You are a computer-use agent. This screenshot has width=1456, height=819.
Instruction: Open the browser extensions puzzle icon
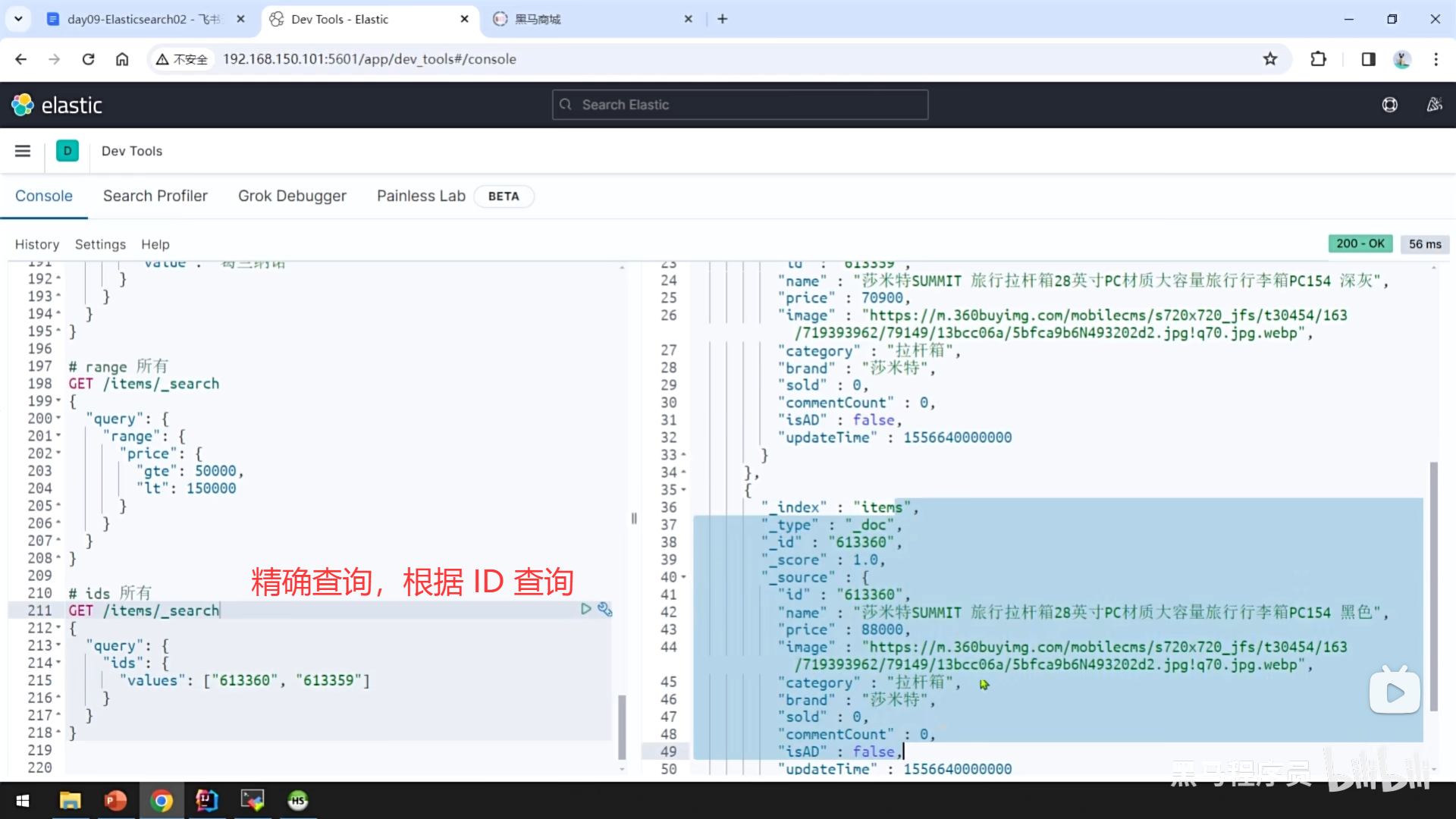1319,59
